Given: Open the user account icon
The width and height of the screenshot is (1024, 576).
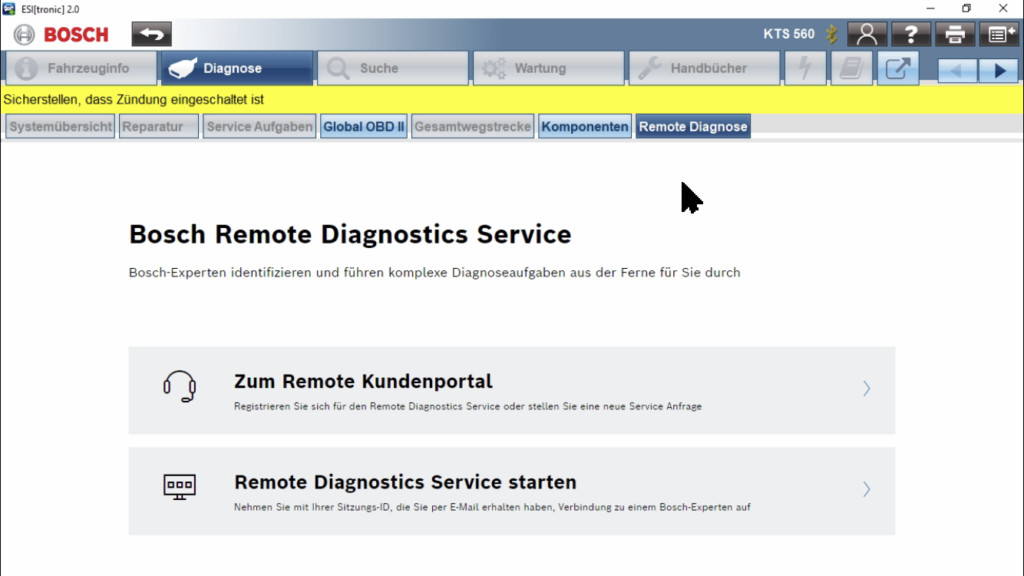Looking at the screenshot, I should 867,34.
